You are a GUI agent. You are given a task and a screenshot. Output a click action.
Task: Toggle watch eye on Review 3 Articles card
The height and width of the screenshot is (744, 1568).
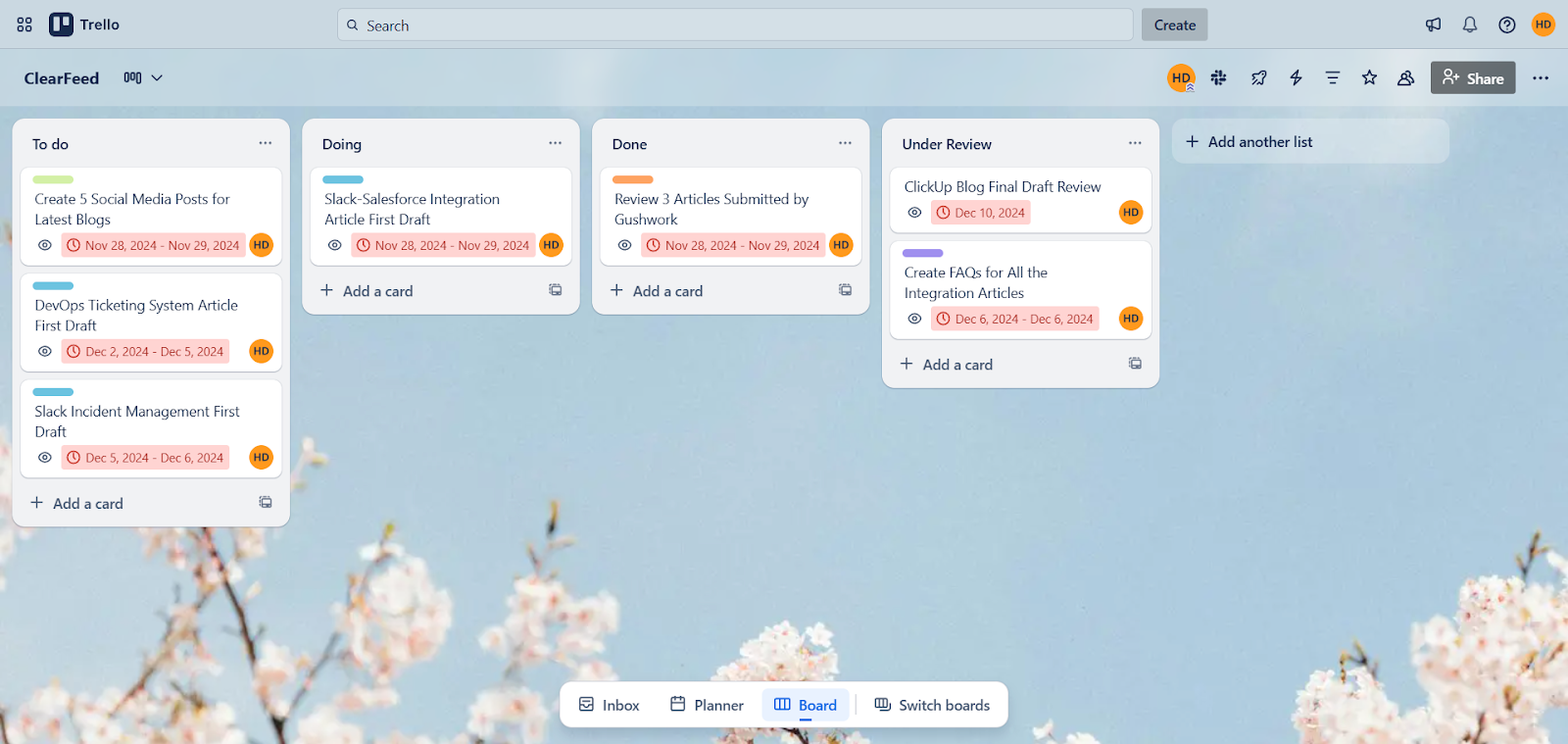[625, 245]
